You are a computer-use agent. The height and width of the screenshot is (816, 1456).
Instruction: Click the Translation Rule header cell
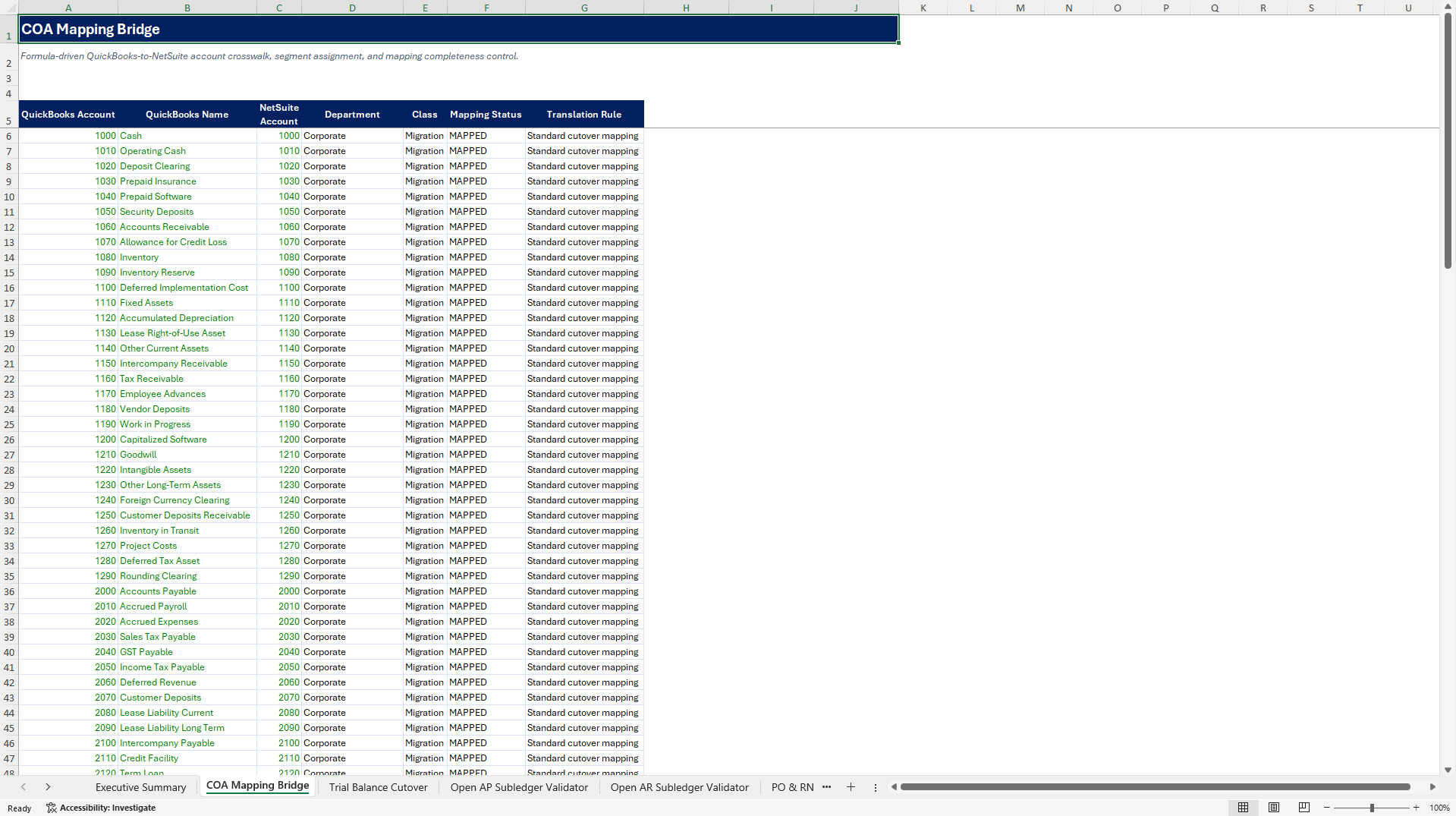[x=584, y=115]
